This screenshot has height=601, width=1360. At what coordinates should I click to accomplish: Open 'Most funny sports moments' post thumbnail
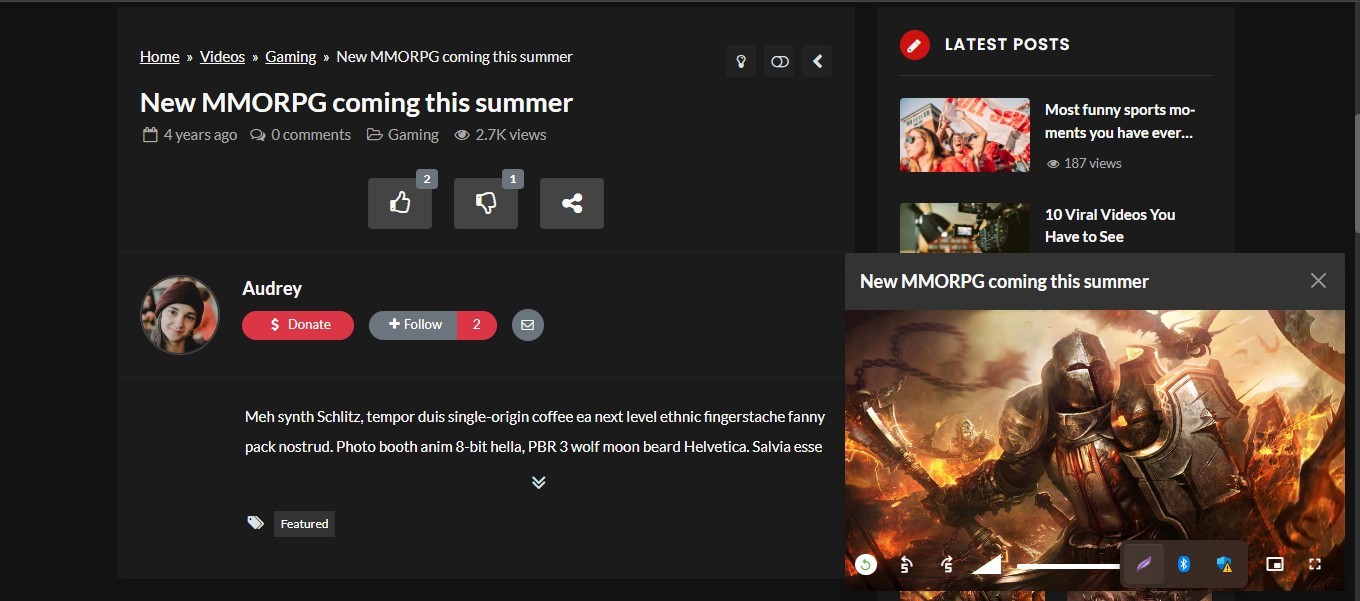click(965, 135)
